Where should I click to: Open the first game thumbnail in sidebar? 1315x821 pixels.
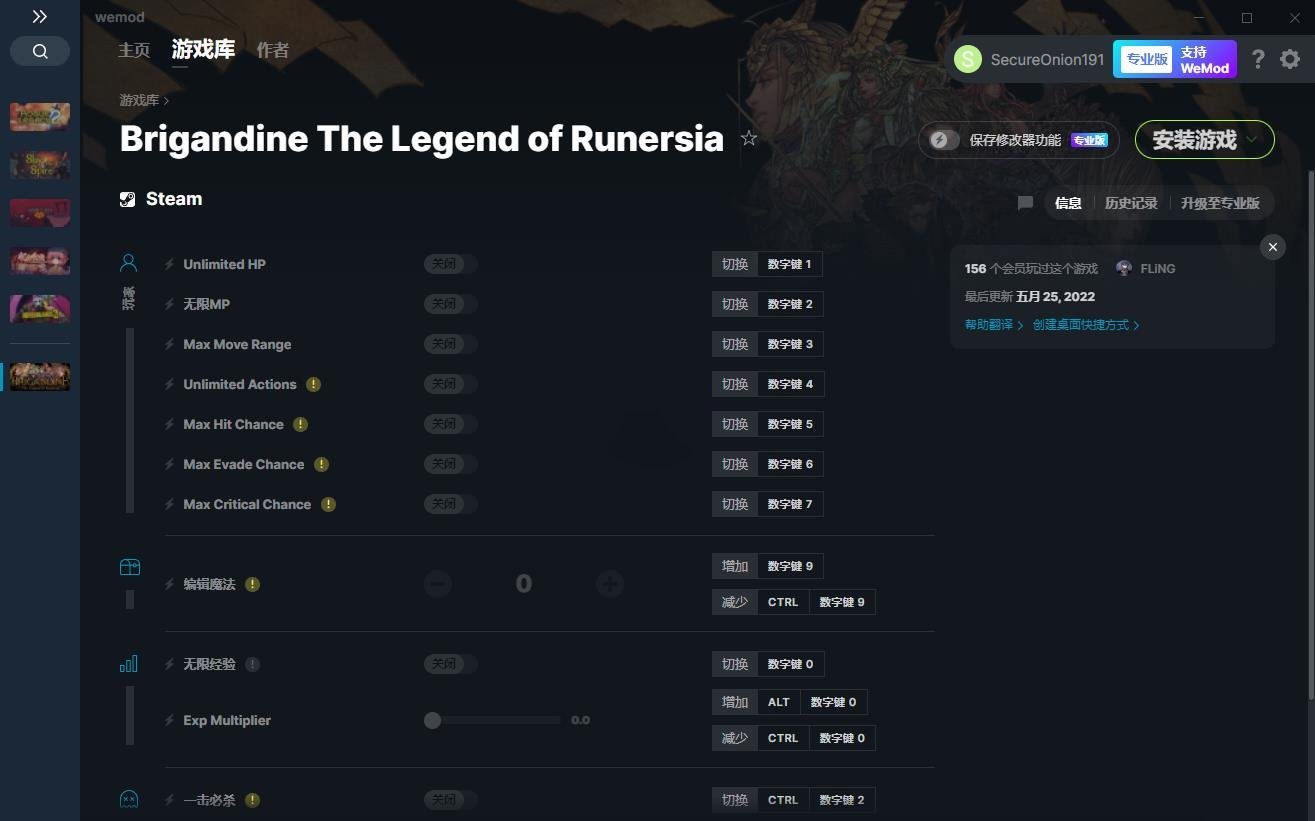[x=40, y=116]
